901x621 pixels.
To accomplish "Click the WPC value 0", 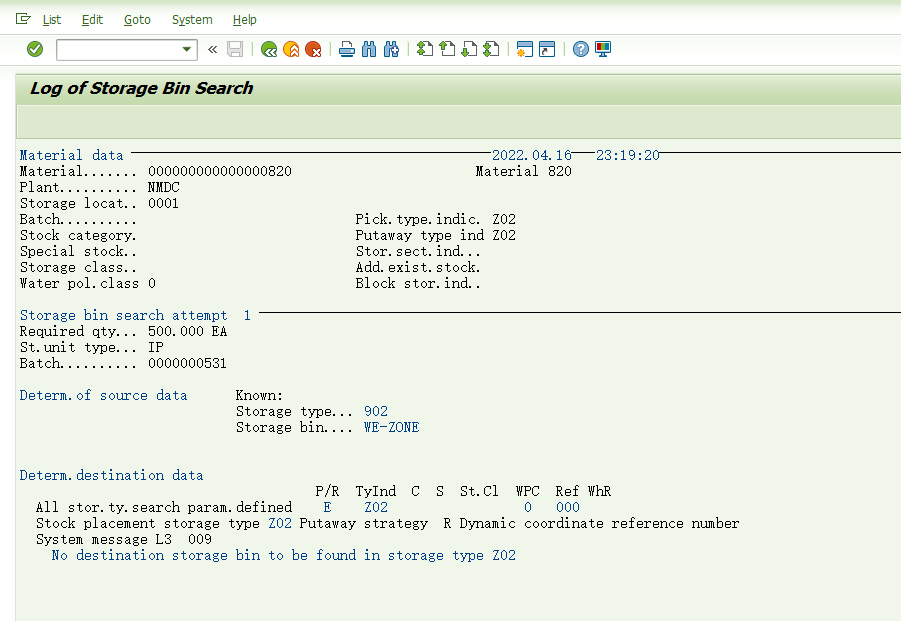I will (x=527, y=507).
